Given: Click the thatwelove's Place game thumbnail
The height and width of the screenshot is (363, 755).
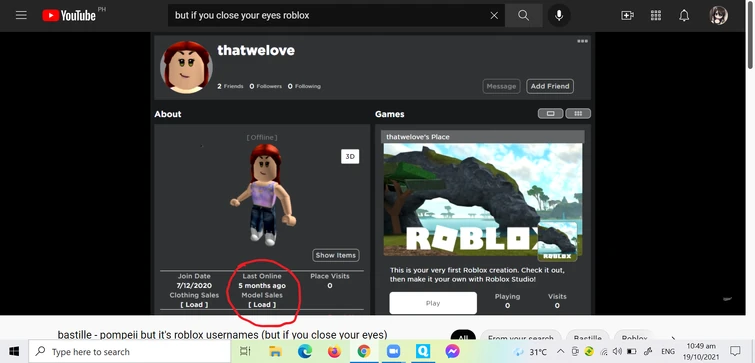Looking at the screenshot, I should coord(483,200).
